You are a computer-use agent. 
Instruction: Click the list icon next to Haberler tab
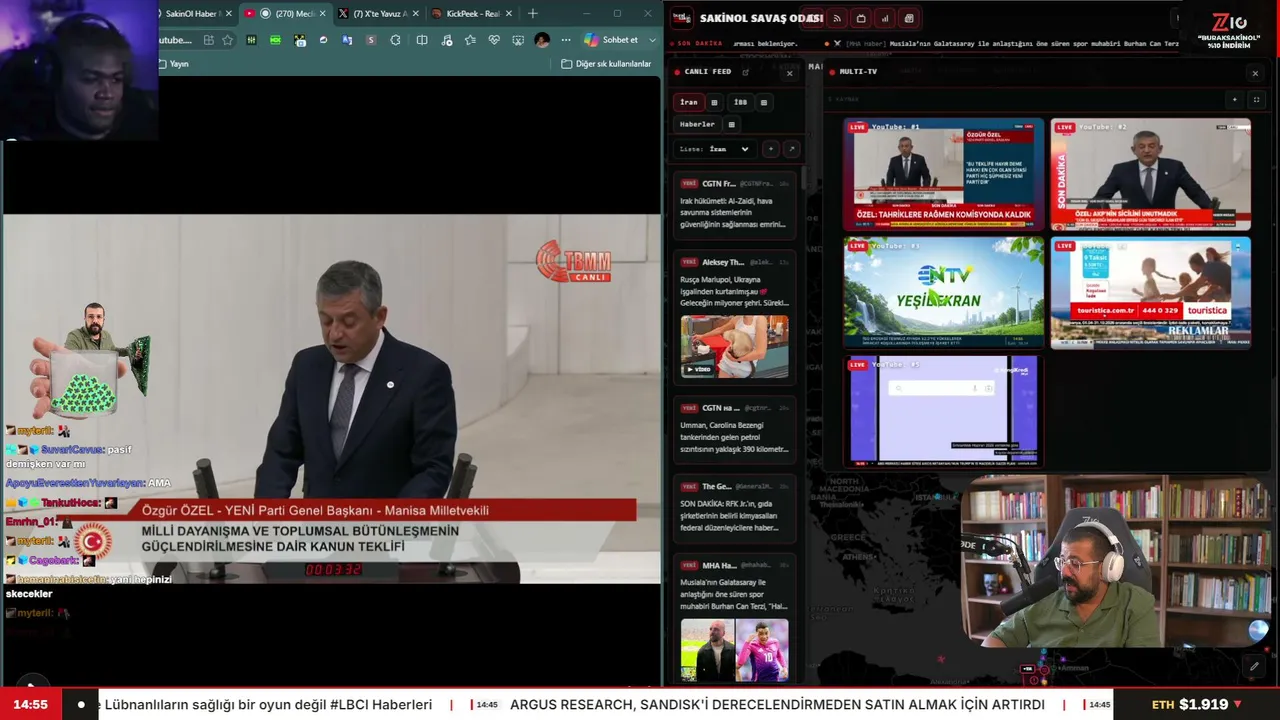[x=731, y=124]
